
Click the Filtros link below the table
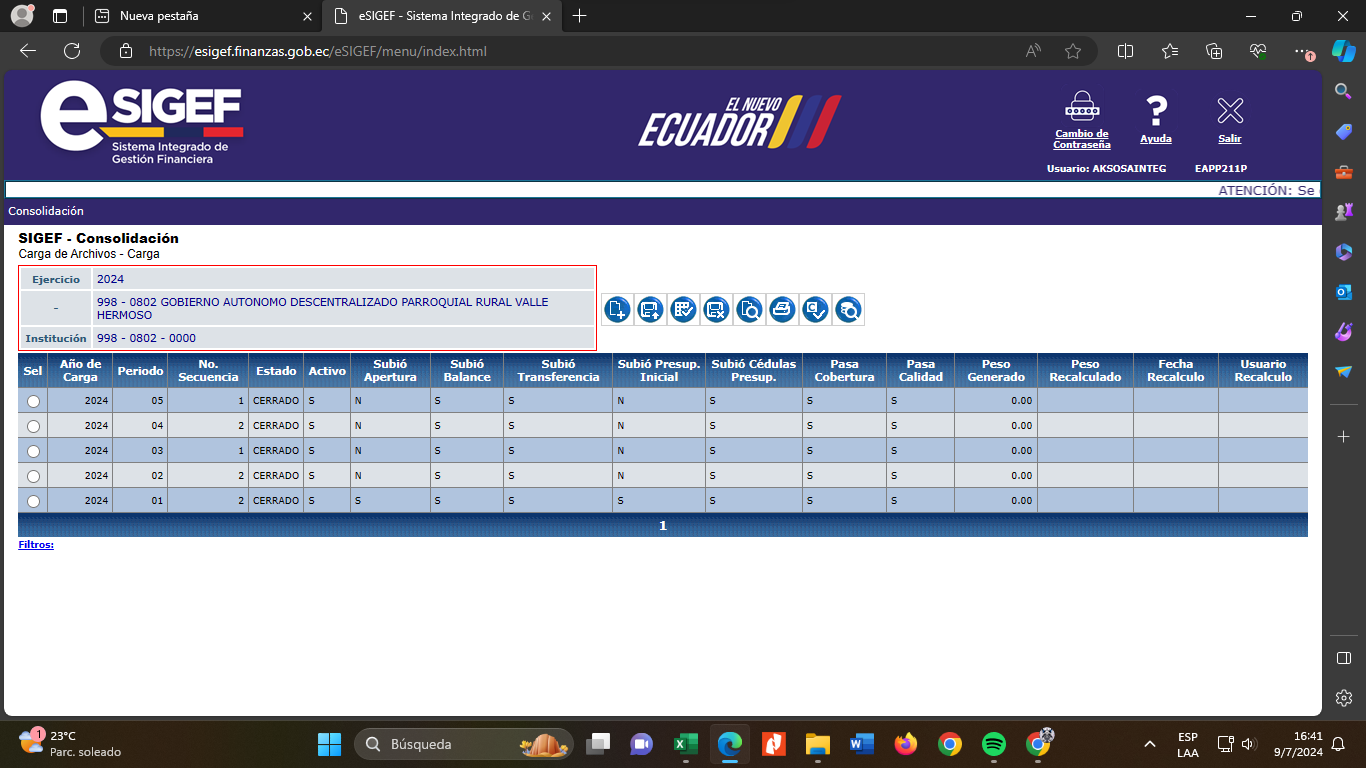(36, 545)
